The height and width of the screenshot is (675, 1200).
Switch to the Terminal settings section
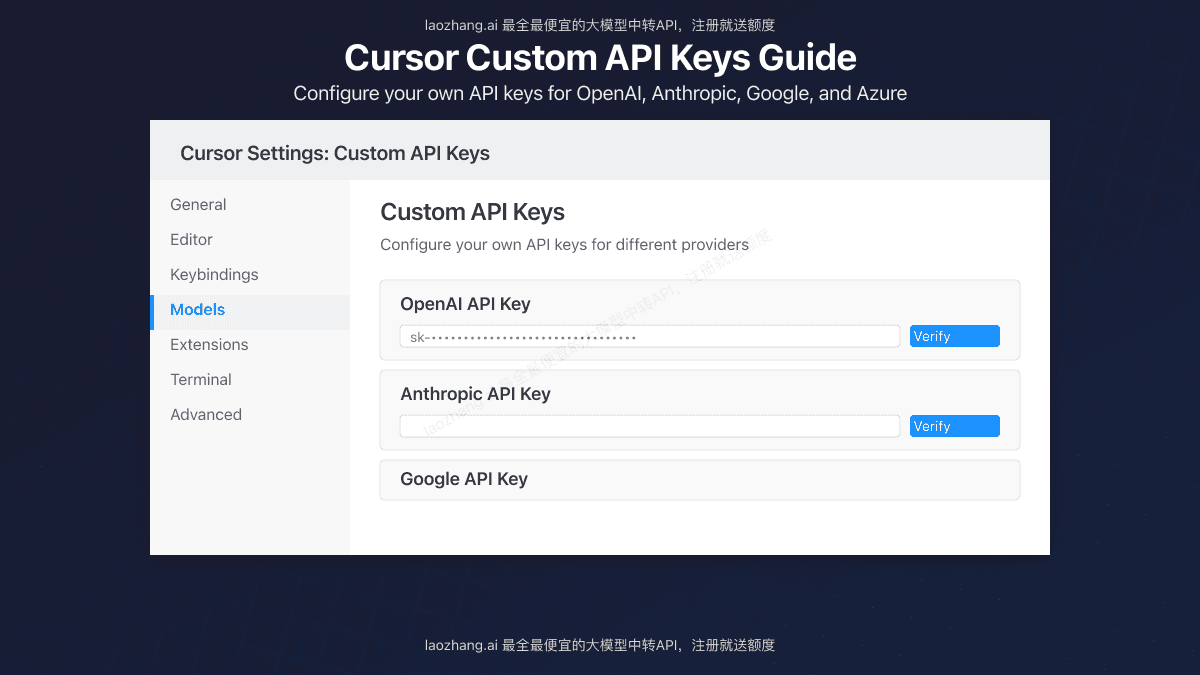[250, 379]
